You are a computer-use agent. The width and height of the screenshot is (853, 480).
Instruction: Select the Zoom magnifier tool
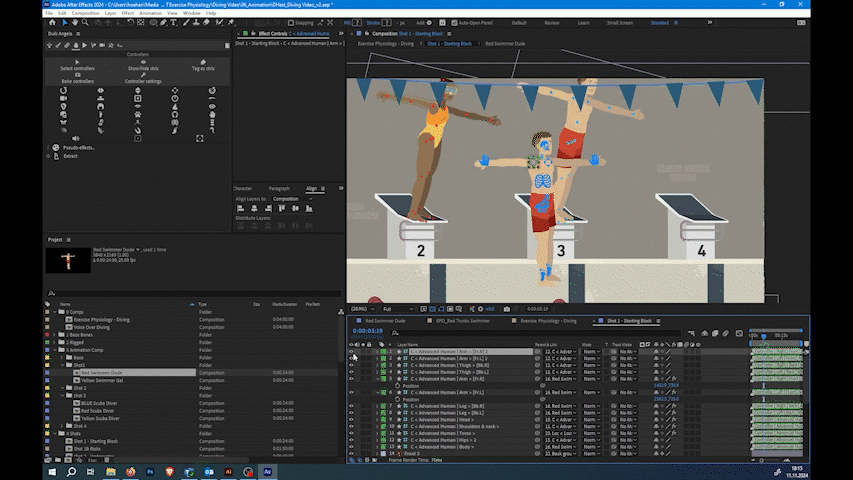click(85, 22)
